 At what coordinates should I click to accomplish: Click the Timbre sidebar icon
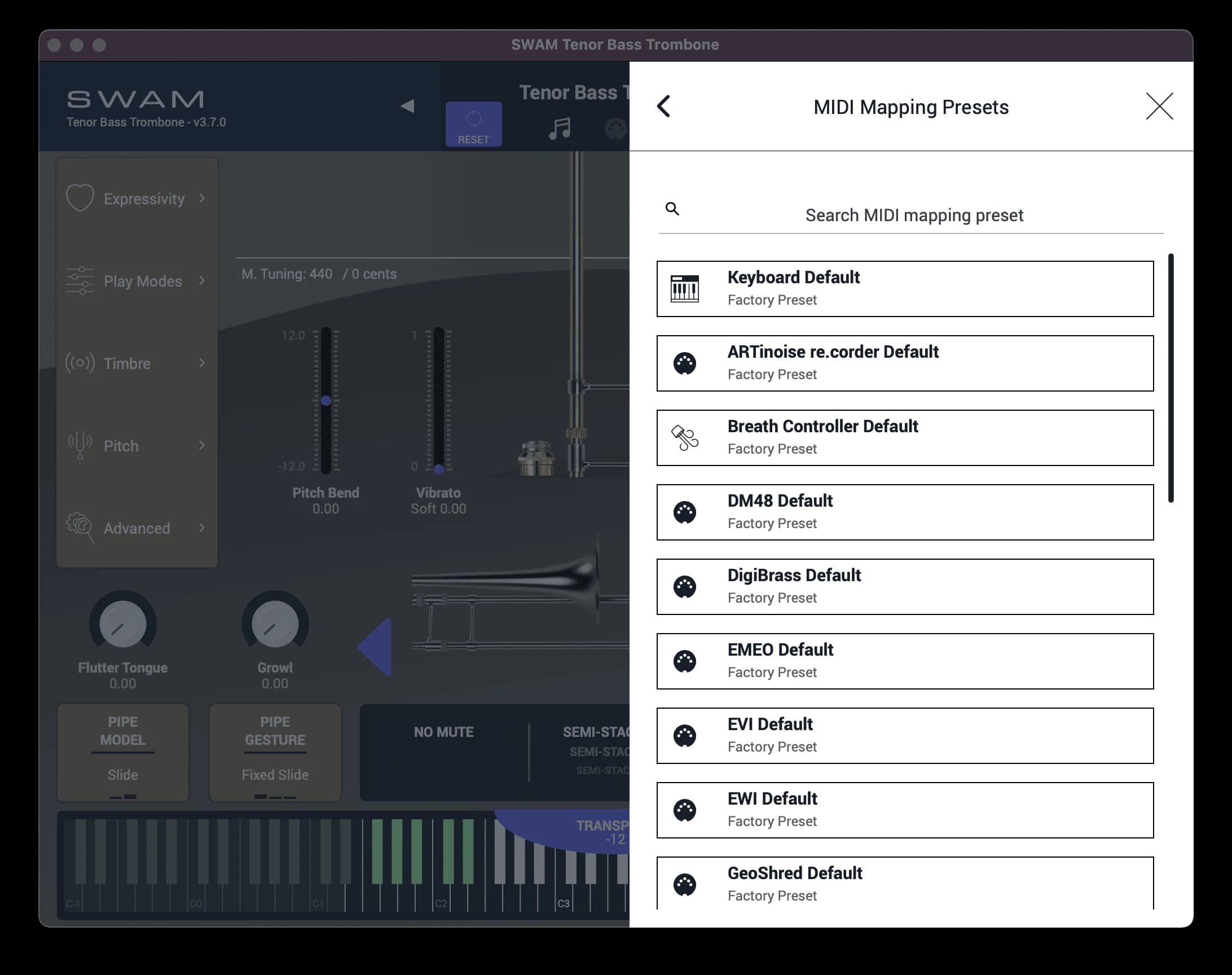coord(80,363)
